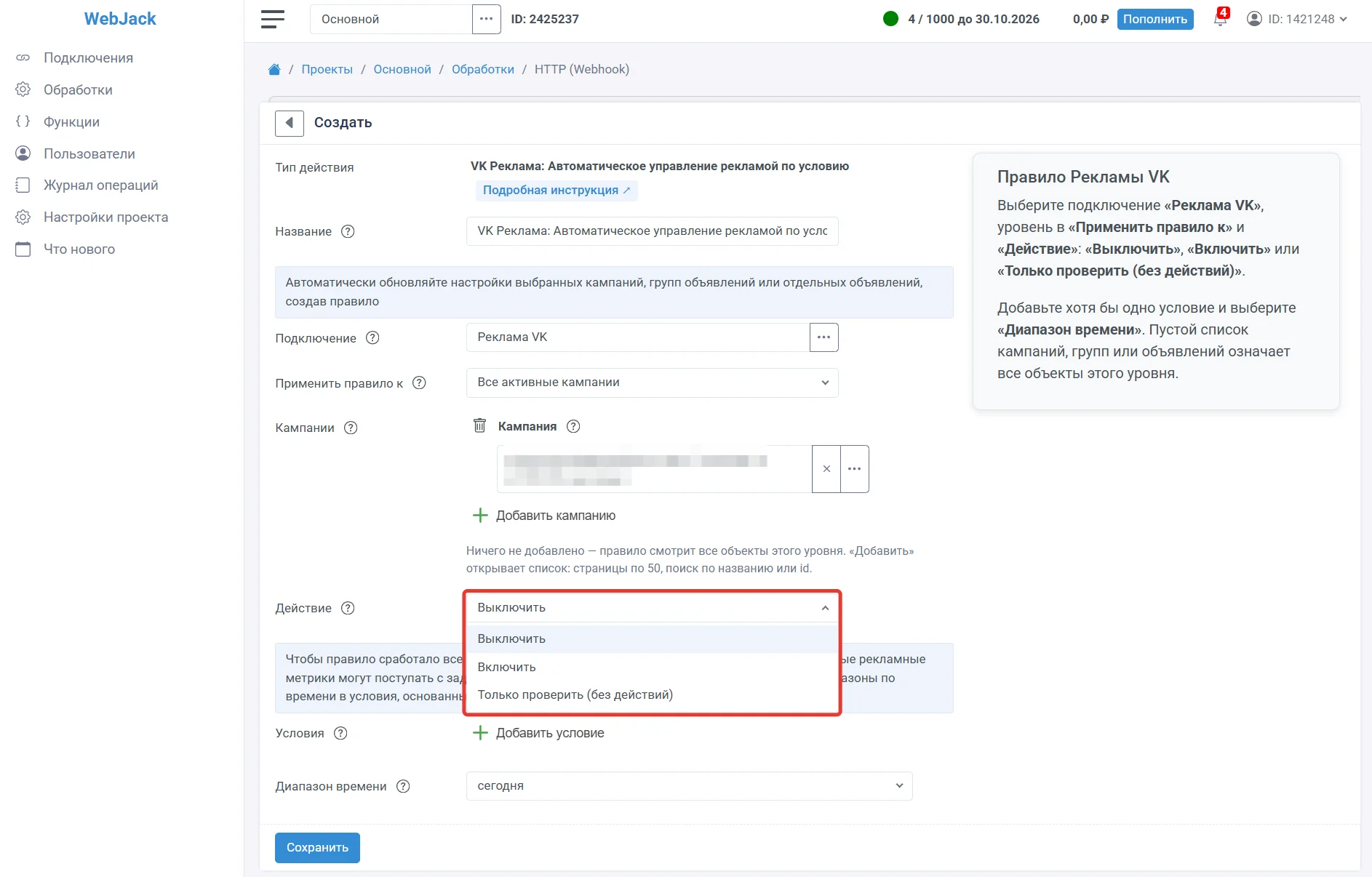Screen dimensions: 1372x877
Task: Open Подробная инструкция link
Action: pyautogui.click(x=557, y=191)
